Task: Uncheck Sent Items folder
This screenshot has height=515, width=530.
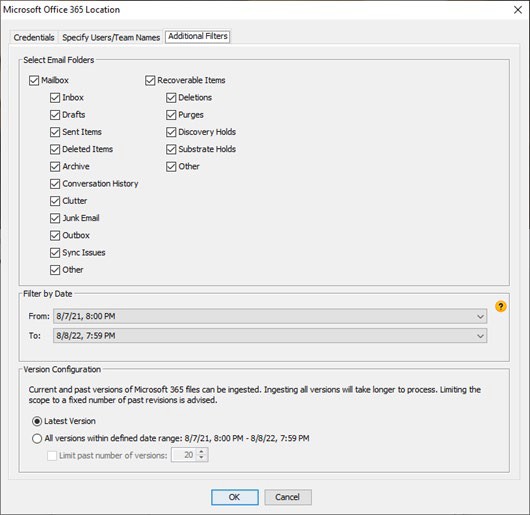Action: click(x=55, y=132)
